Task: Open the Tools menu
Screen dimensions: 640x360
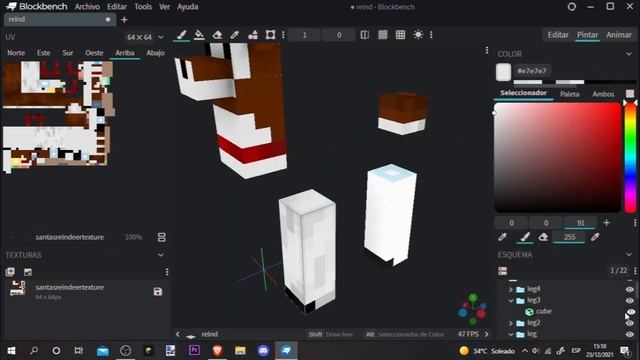Action: coord(143,7)
